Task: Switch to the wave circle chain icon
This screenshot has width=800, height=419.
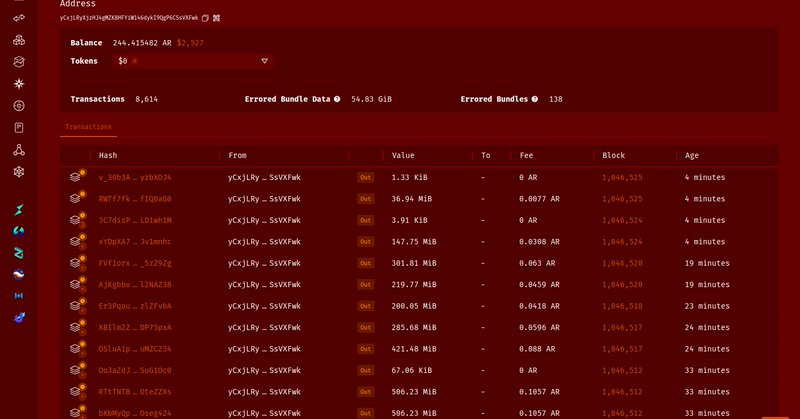Action: click(x=19, y=275)
